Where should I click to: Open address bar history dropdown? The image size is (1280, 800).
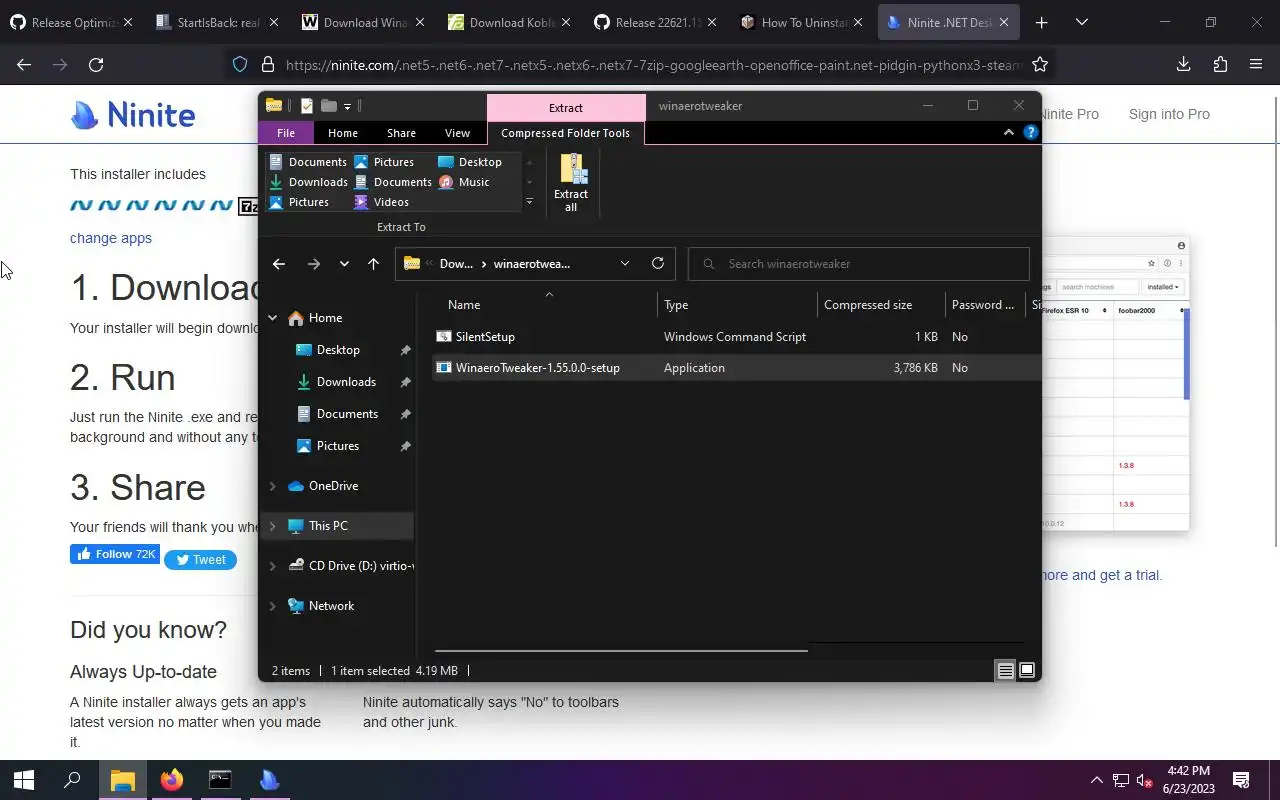(625, 264)
